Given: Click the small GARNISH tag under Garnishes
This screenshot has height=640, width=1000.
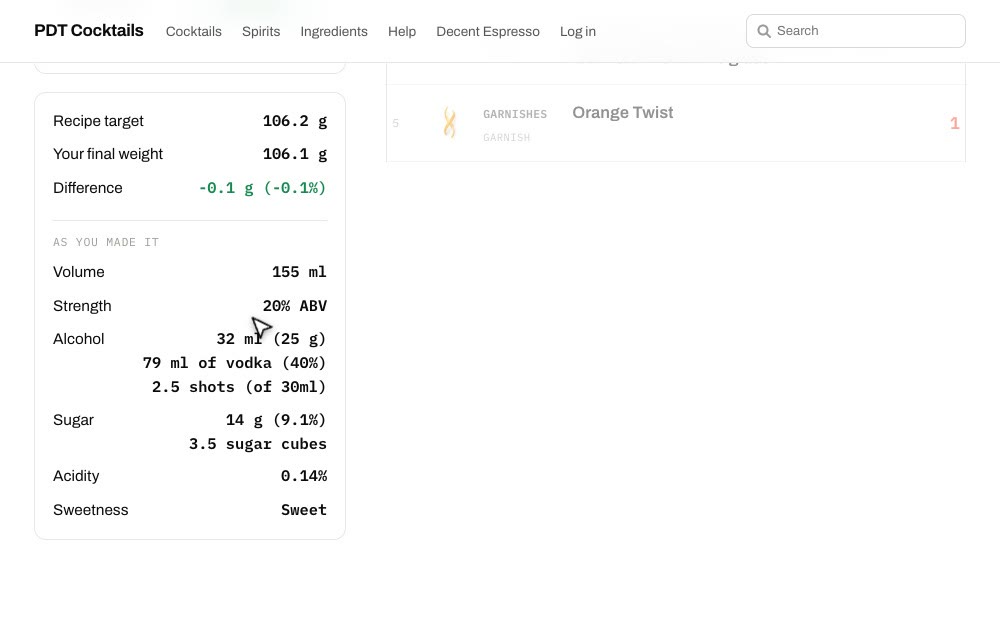Looking at the screenshot, I should click(506, 138).
